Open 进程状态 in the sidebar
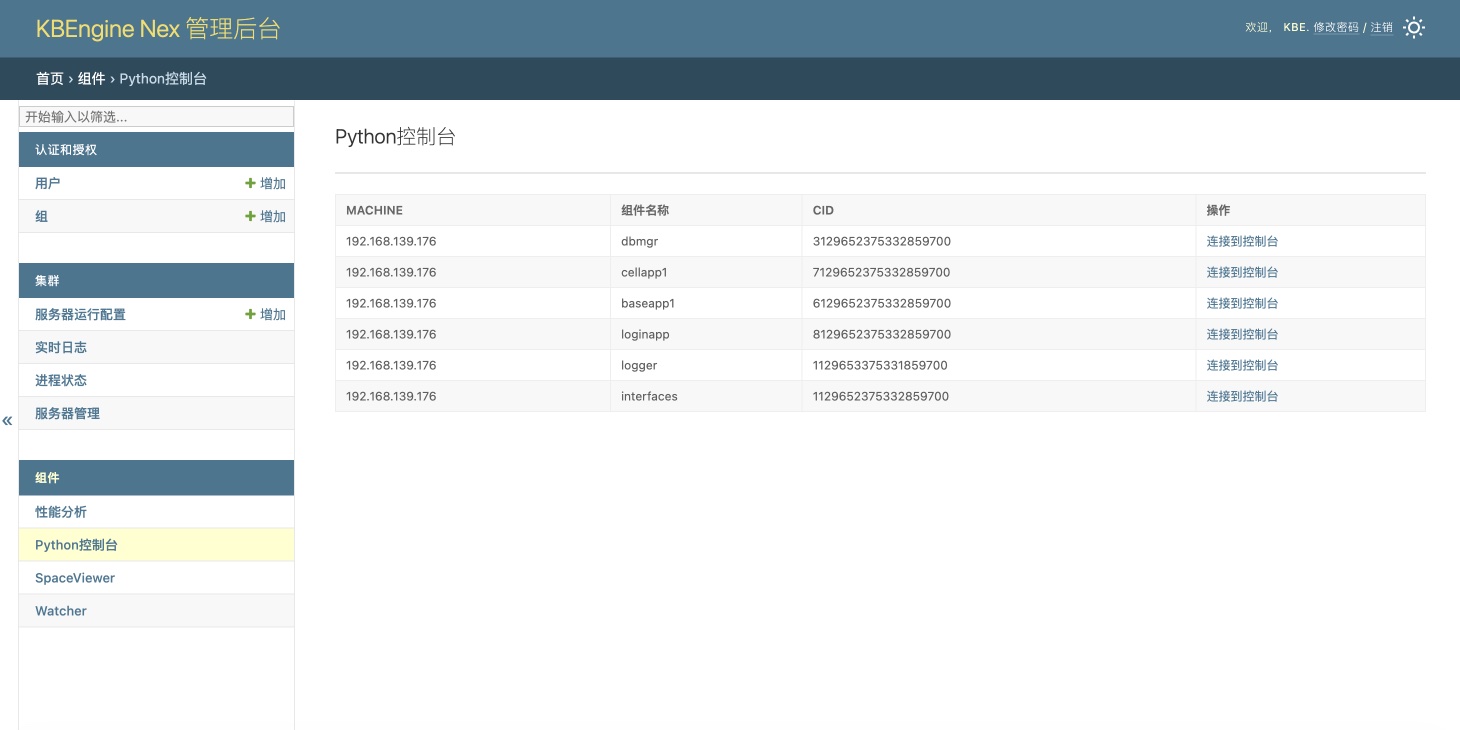 (61, 381)
